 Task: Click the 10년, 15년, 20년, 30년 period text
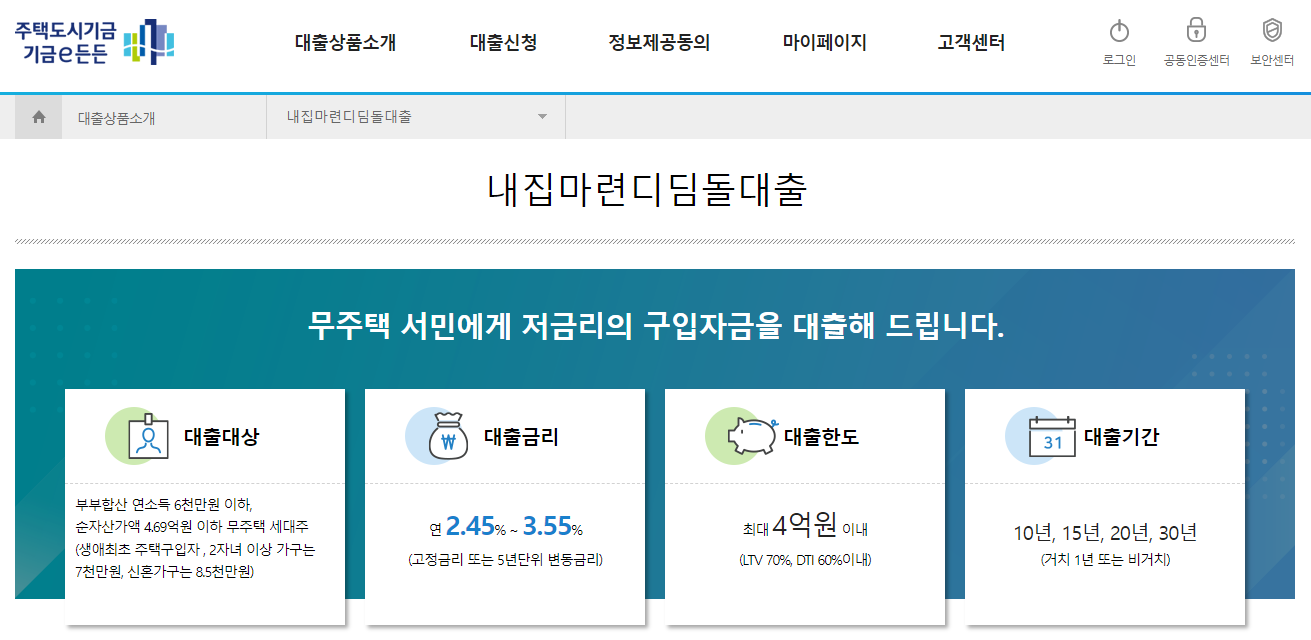1105,532
